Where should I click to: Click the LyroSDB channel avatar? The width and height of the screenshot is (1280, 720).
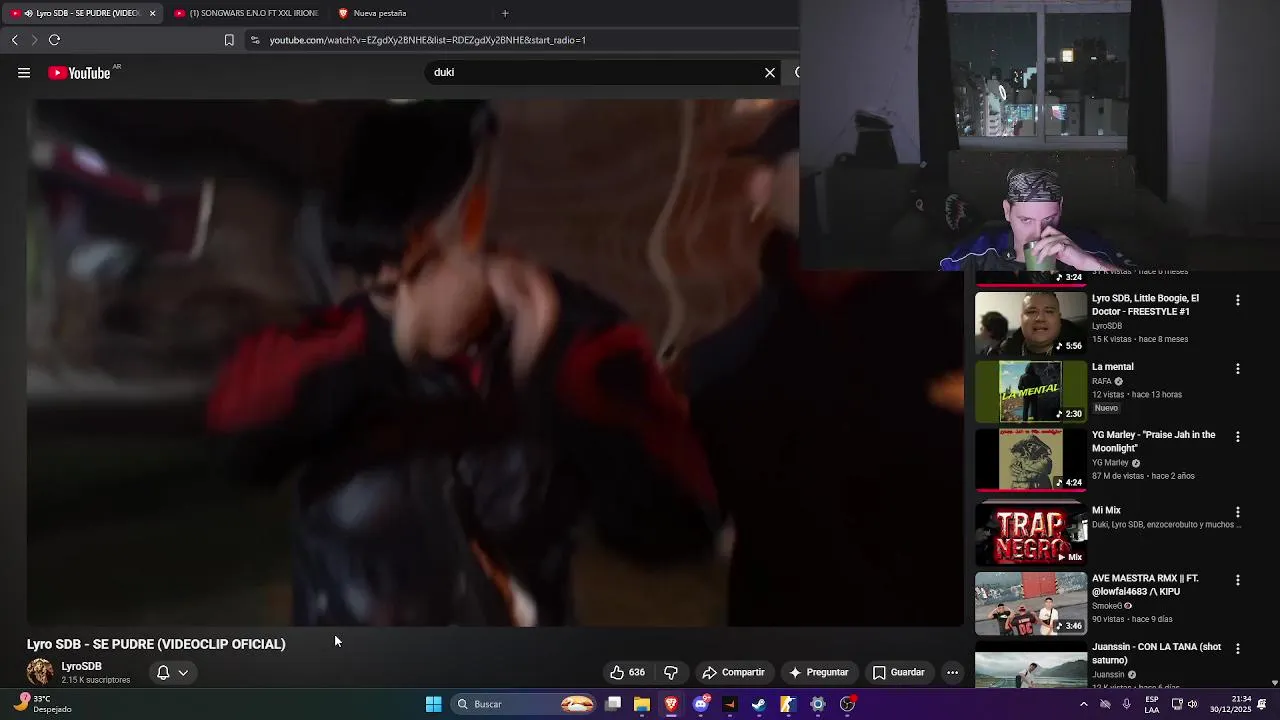coord(40,672)
